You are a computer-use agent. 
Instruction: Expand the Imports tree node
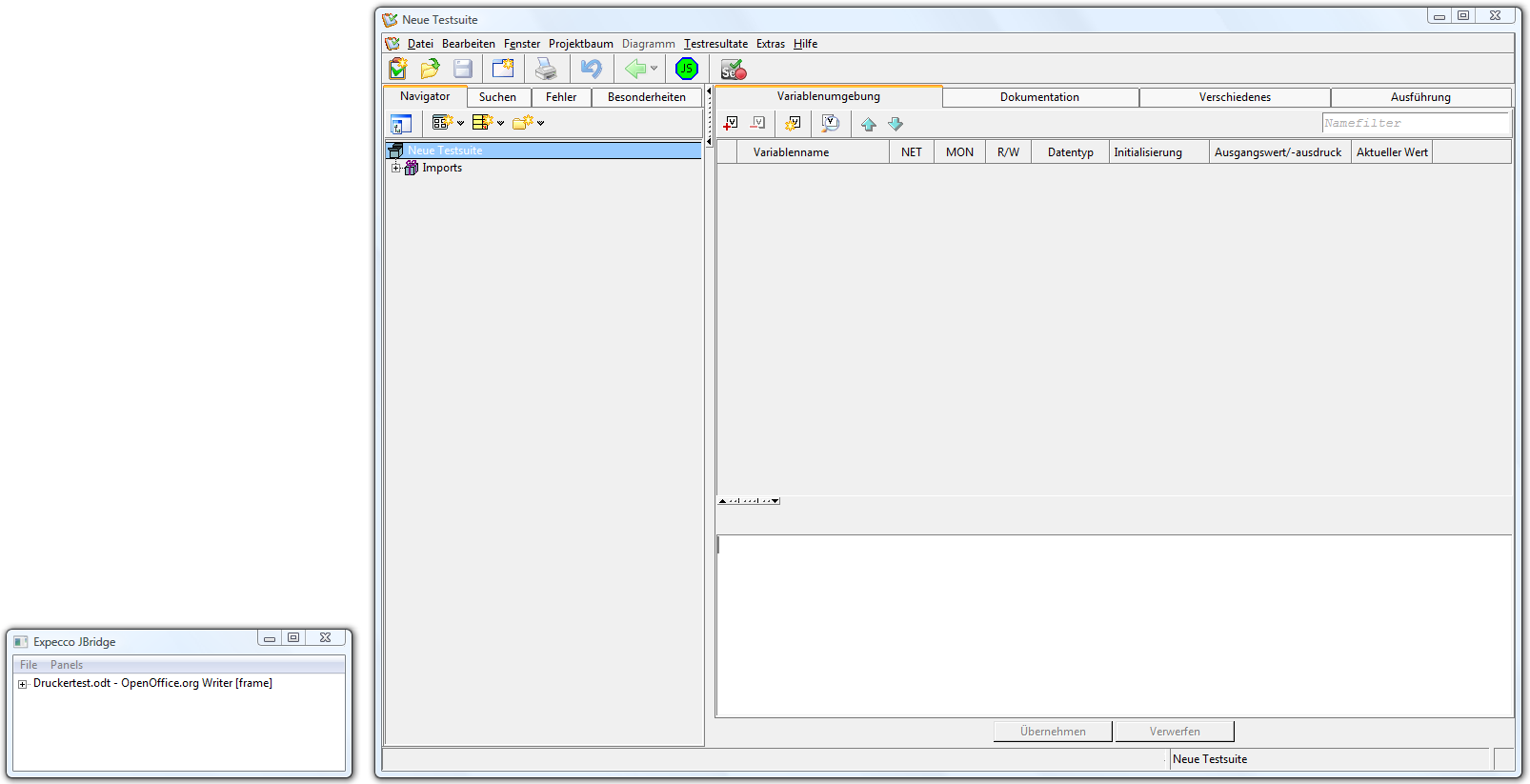[396, 168]
